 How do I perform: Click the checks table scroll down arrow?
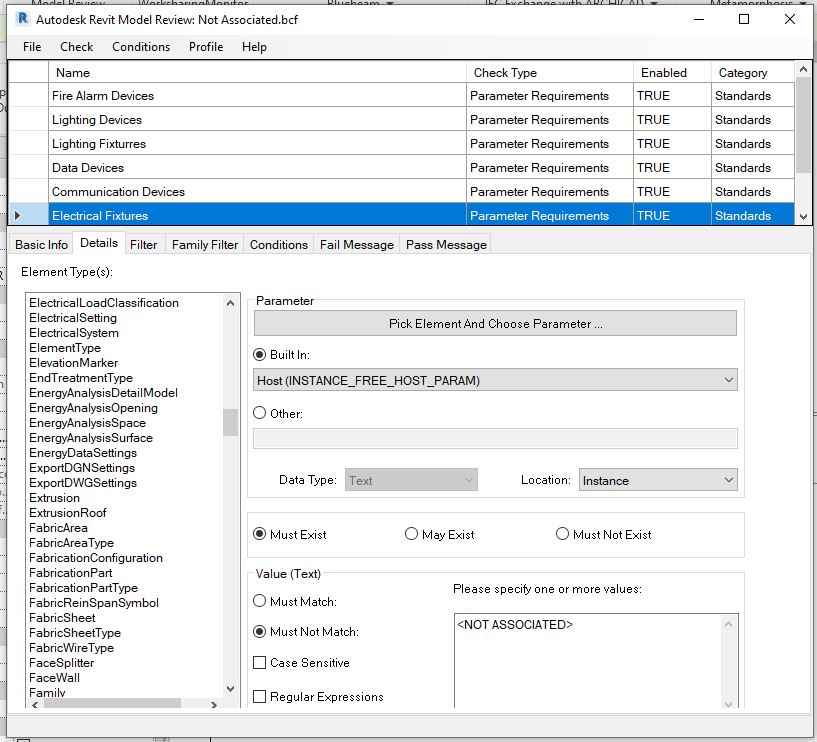(x=803, y=217)
